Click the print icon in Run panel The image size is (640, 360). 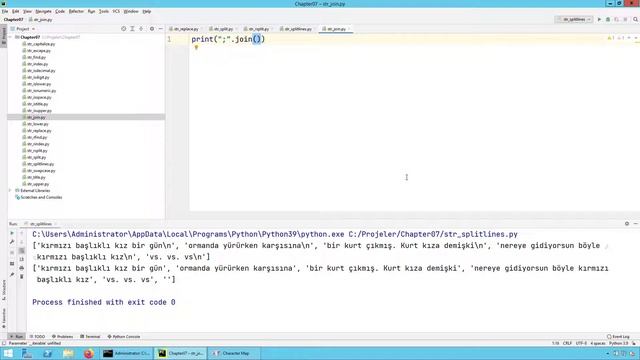tap(22, 268)
